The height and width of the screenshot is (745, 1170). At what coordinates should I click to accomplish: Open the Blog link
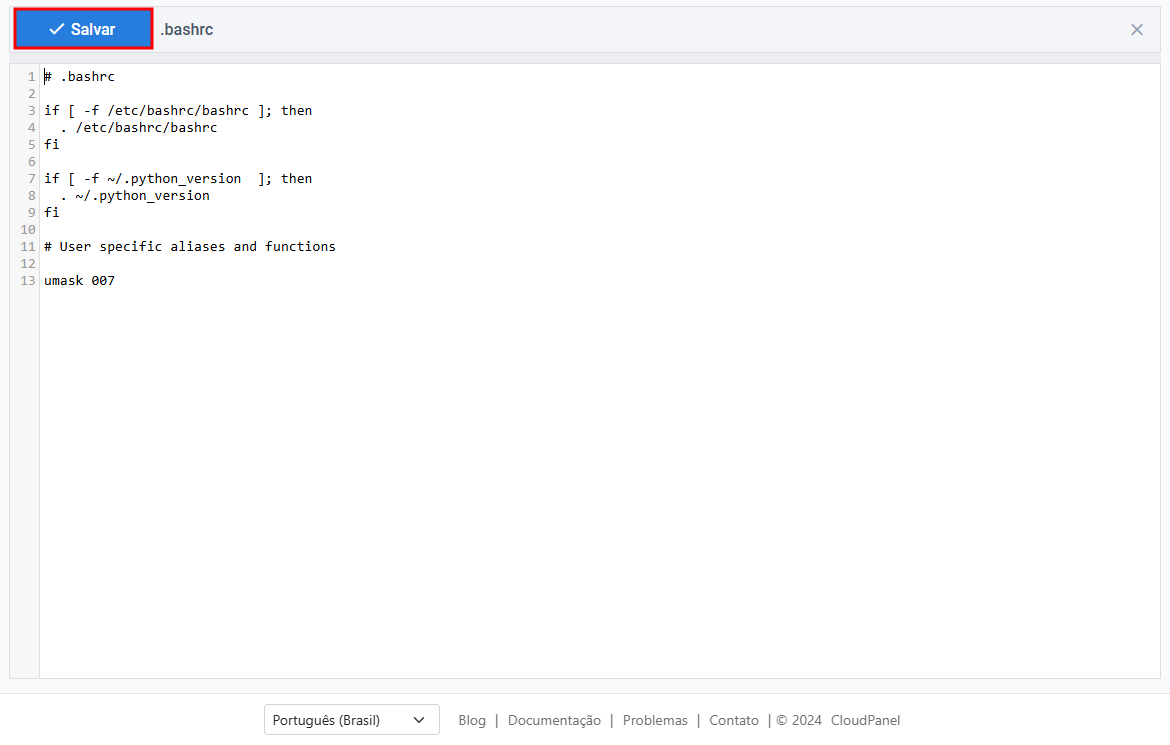click(471, 720)
